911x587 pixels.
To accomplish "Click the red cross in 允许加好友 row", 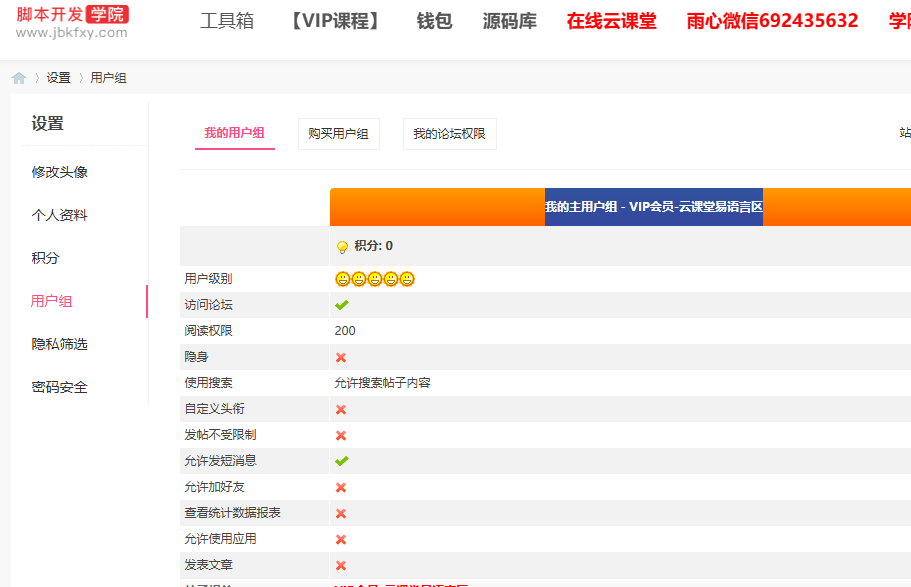I will point(341,488).
